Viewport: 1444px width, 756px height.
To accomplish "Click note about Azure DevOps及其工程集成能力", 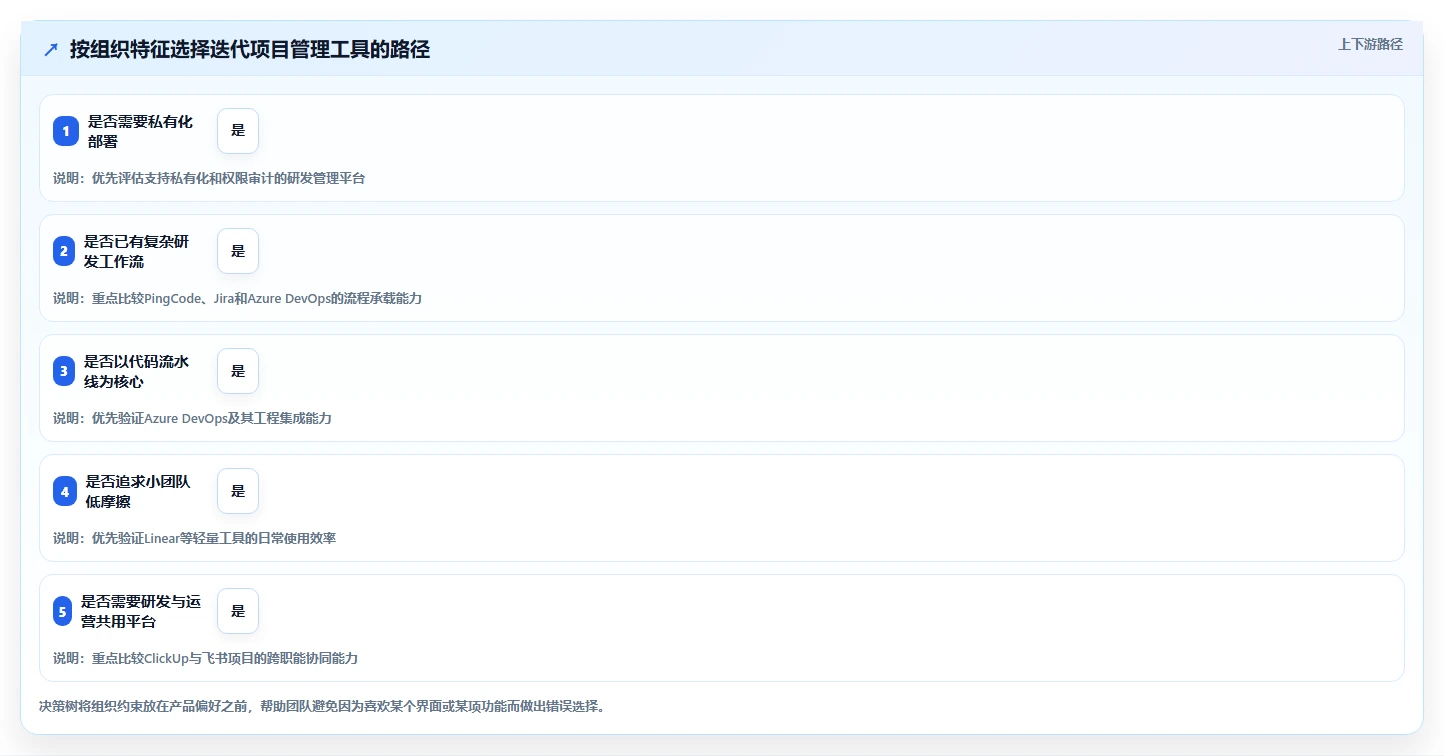I will [x=192, y=418].
